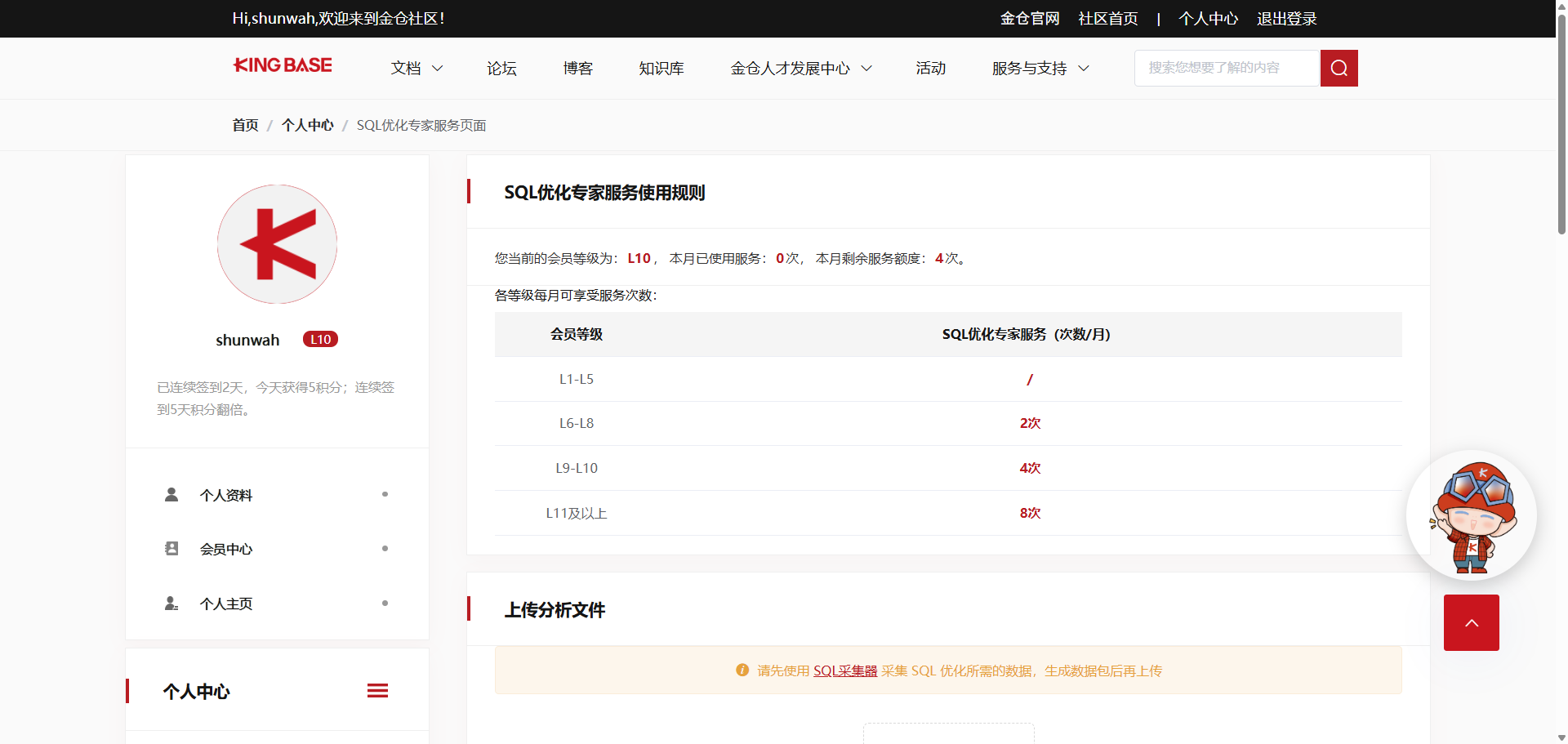This screenshot has width=1568, height=744.
Task: Click the SQL优化专家服务页面 breadcrumb text
Action: (421, 125)
